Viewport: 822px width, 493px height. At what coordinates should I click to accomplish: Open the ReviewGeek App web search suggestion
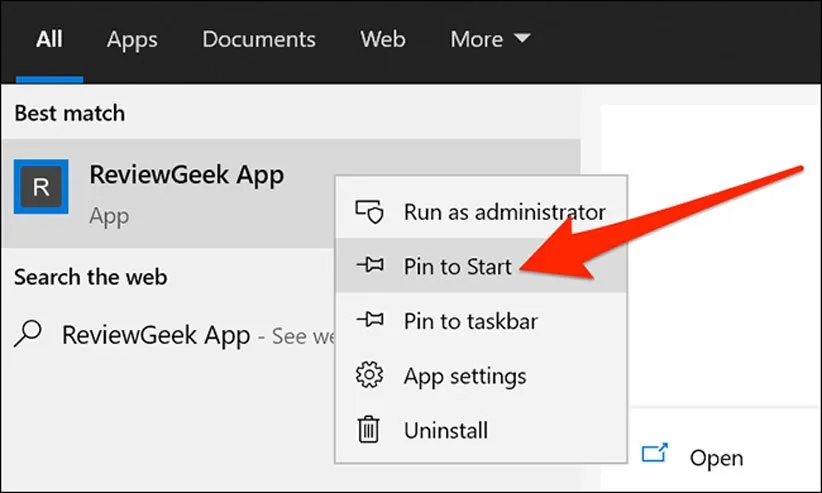pos(155,334)
